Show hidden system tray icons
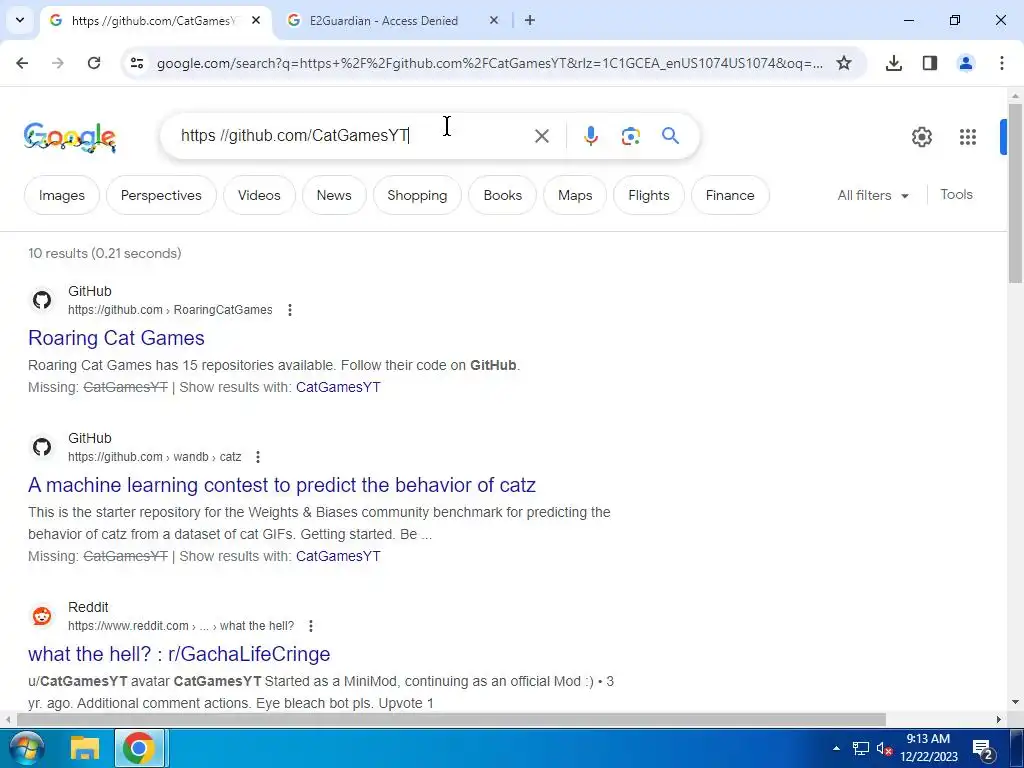This screenshot has height=768, width=1024. [837, 748]
